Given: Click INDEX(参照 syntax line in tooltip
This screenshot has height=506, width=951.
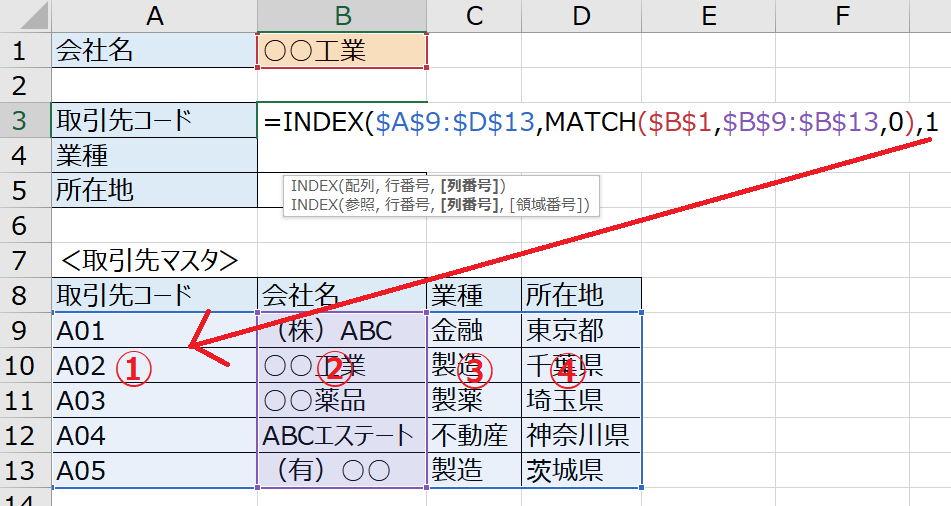Looking at the screenshot, I should pyautogui.click(x=440, y=205).
